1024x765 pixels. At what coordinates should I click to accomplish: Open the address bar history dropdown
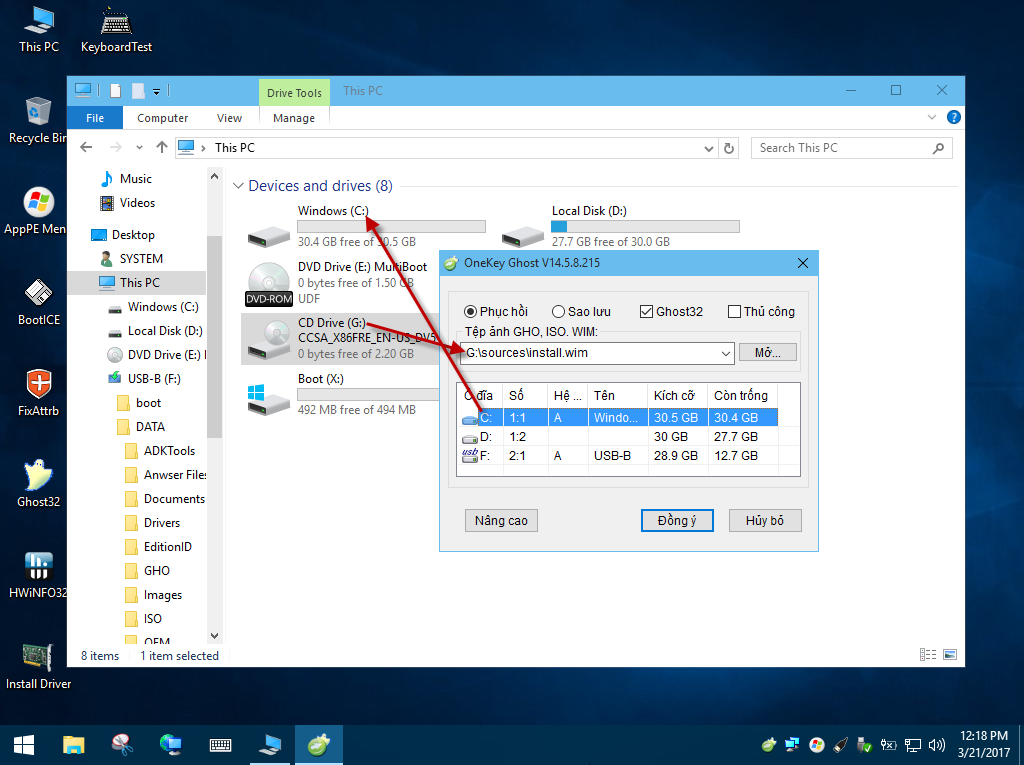pyautogui.click(x=709, y=148)
